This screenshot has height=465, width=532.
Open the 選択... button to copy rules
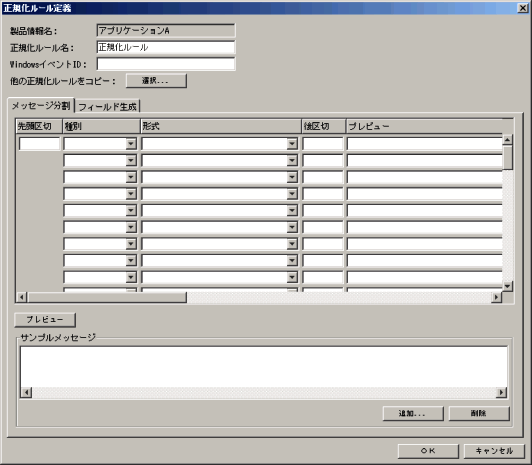coord(156,81)
